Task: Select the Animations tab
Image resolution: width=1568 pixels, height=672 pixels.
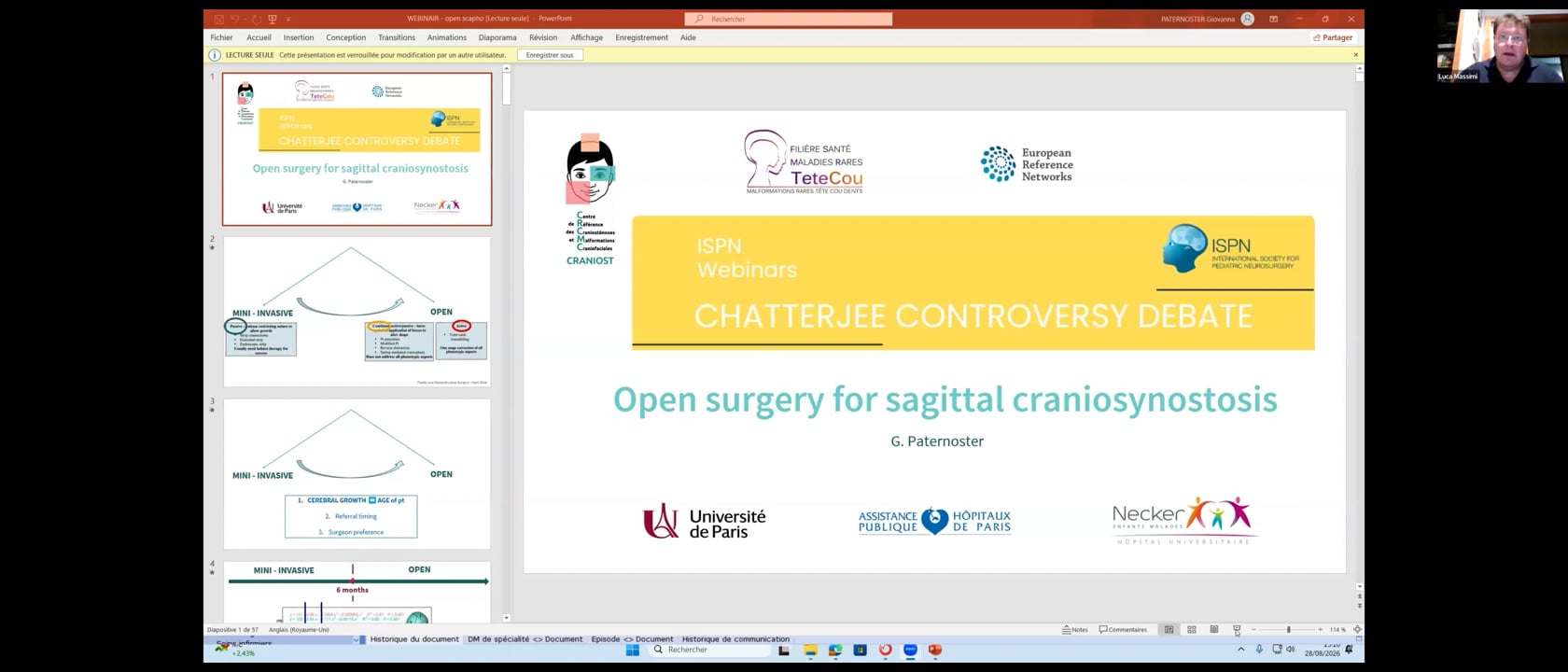Action: point(447,37)
